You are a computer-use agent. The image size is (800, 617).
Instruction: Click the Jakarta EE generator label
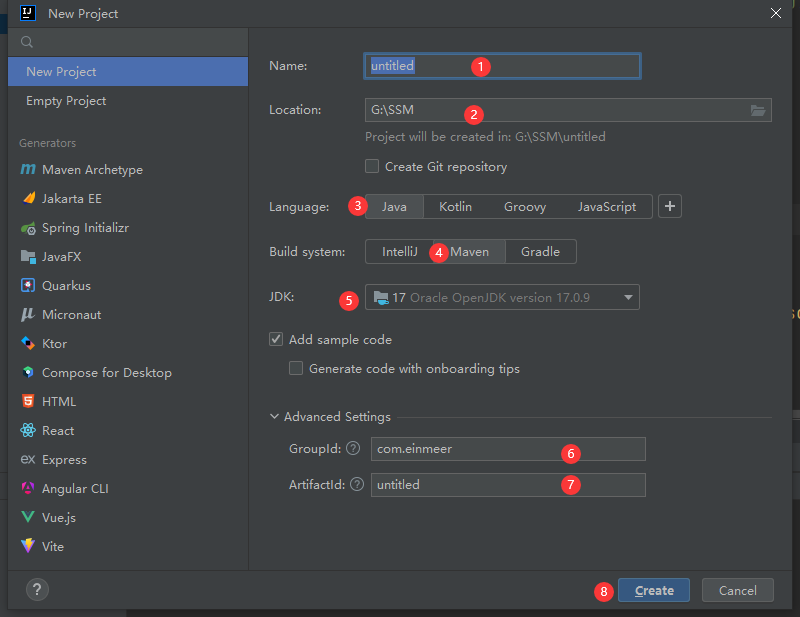pos(72,199)
